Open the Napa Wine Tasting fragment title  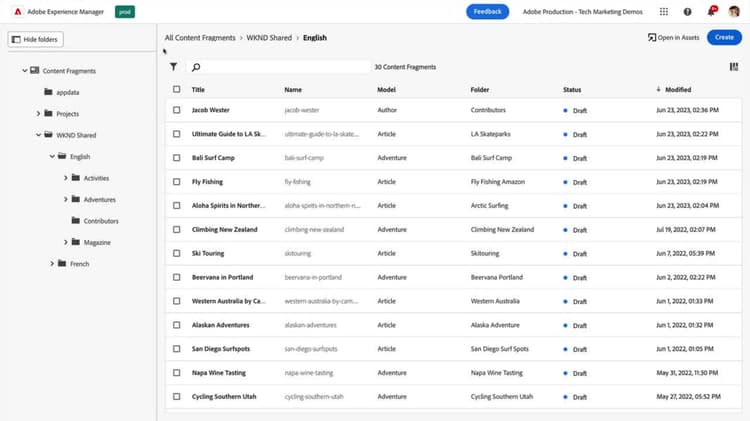[x=219, y=373]
